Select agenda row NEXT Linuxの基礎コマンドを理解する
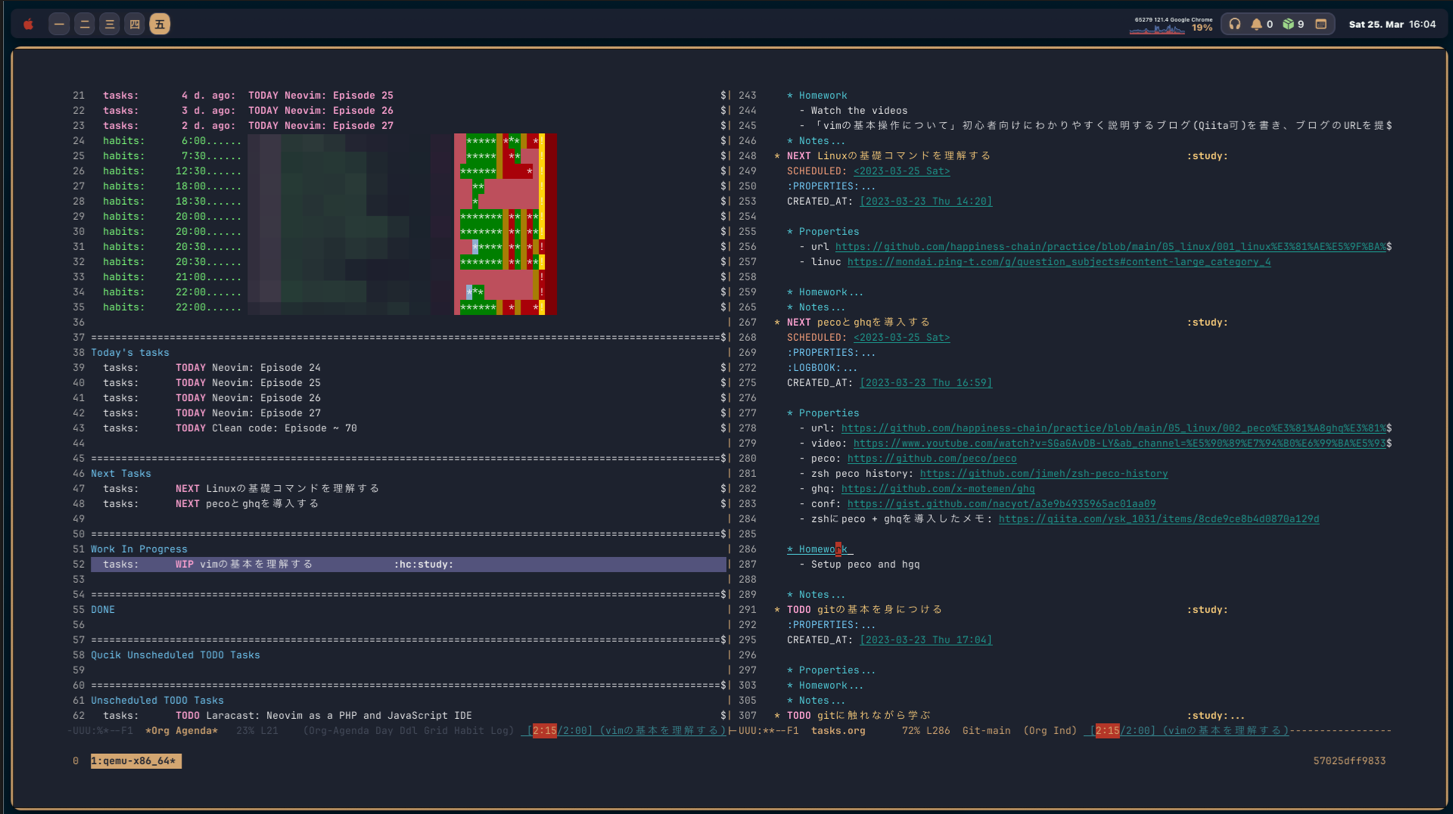The width and height of the screenshot is (1453, 814). pos(241,488)
